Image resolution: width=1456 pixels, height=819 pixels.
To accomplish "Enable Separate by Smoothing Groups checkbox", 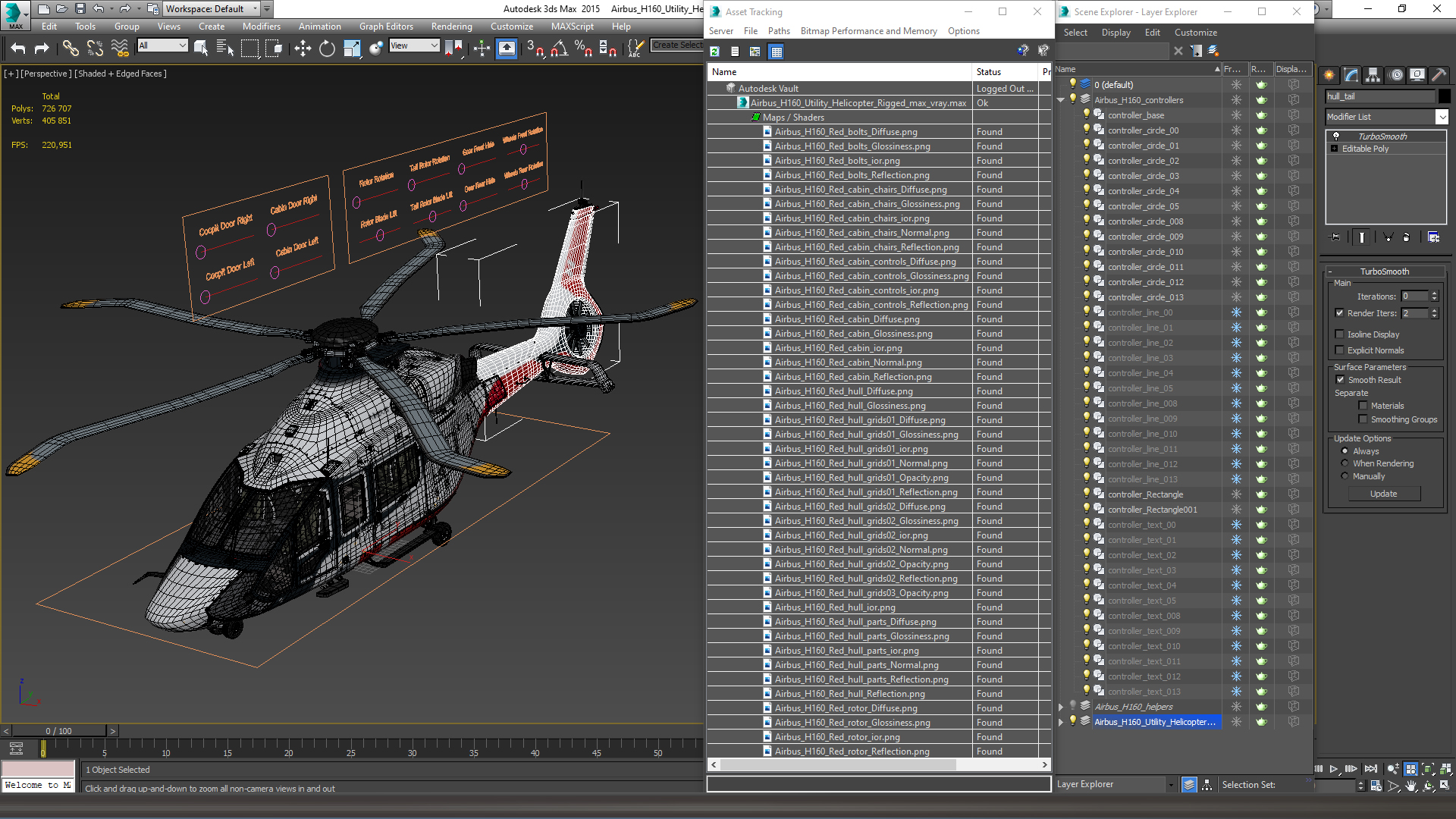I will (1363, 419).
